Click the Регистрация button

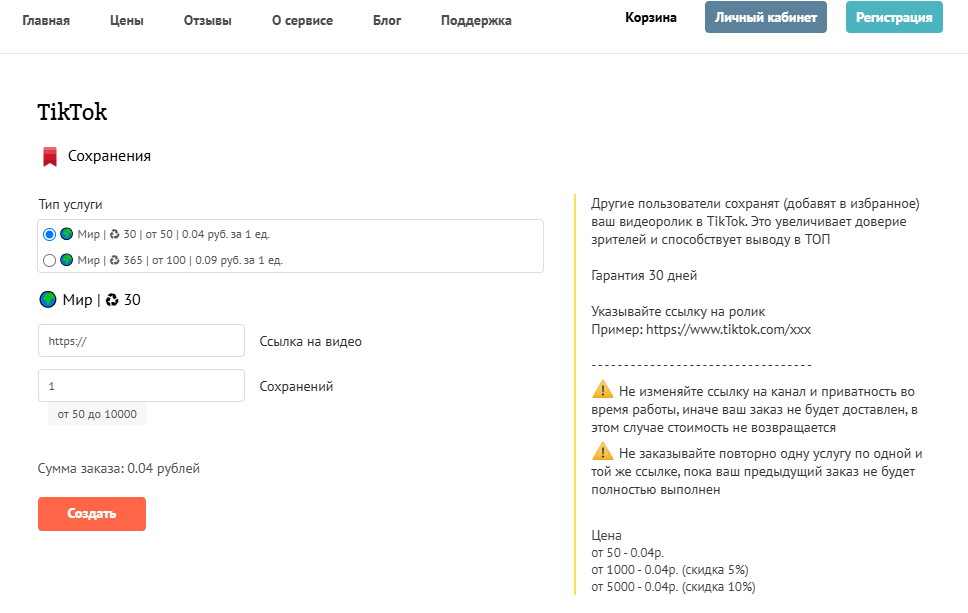(894, 17)
